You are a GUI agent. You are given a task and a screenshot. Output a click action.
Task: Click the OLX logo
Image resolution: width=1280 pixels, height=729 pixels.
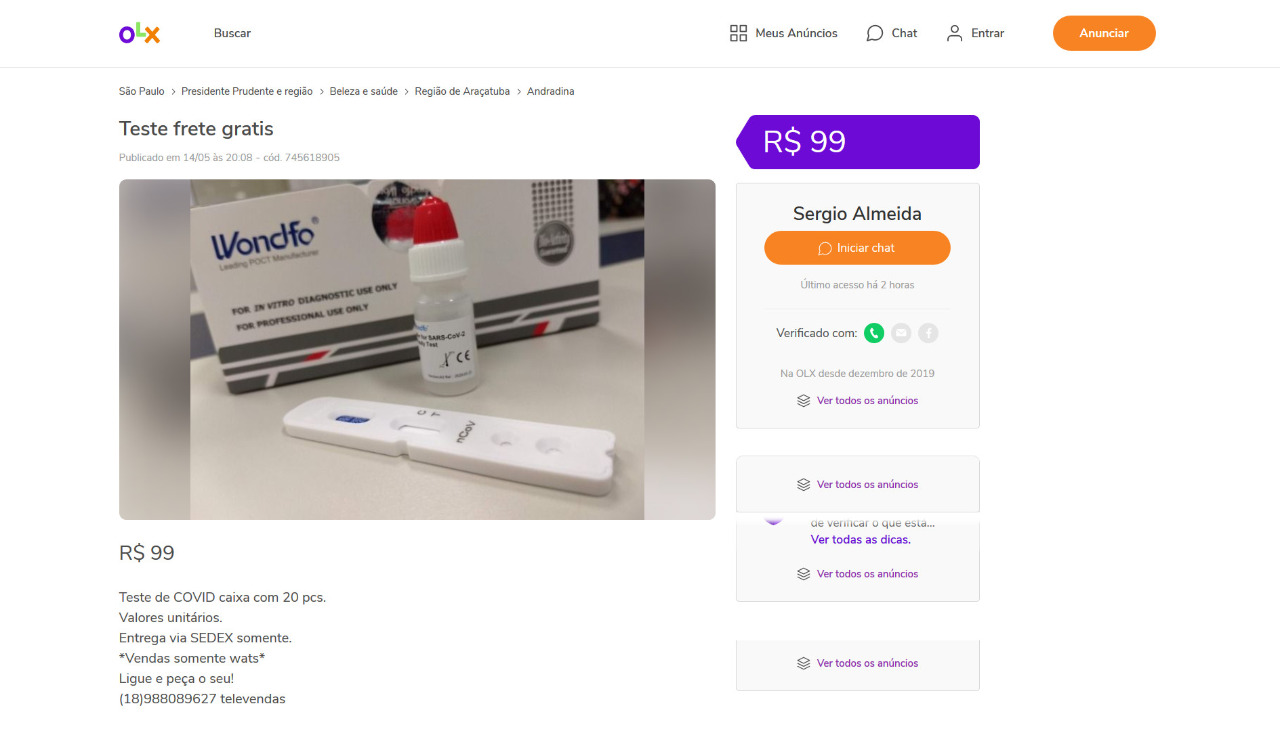point(139,33)
